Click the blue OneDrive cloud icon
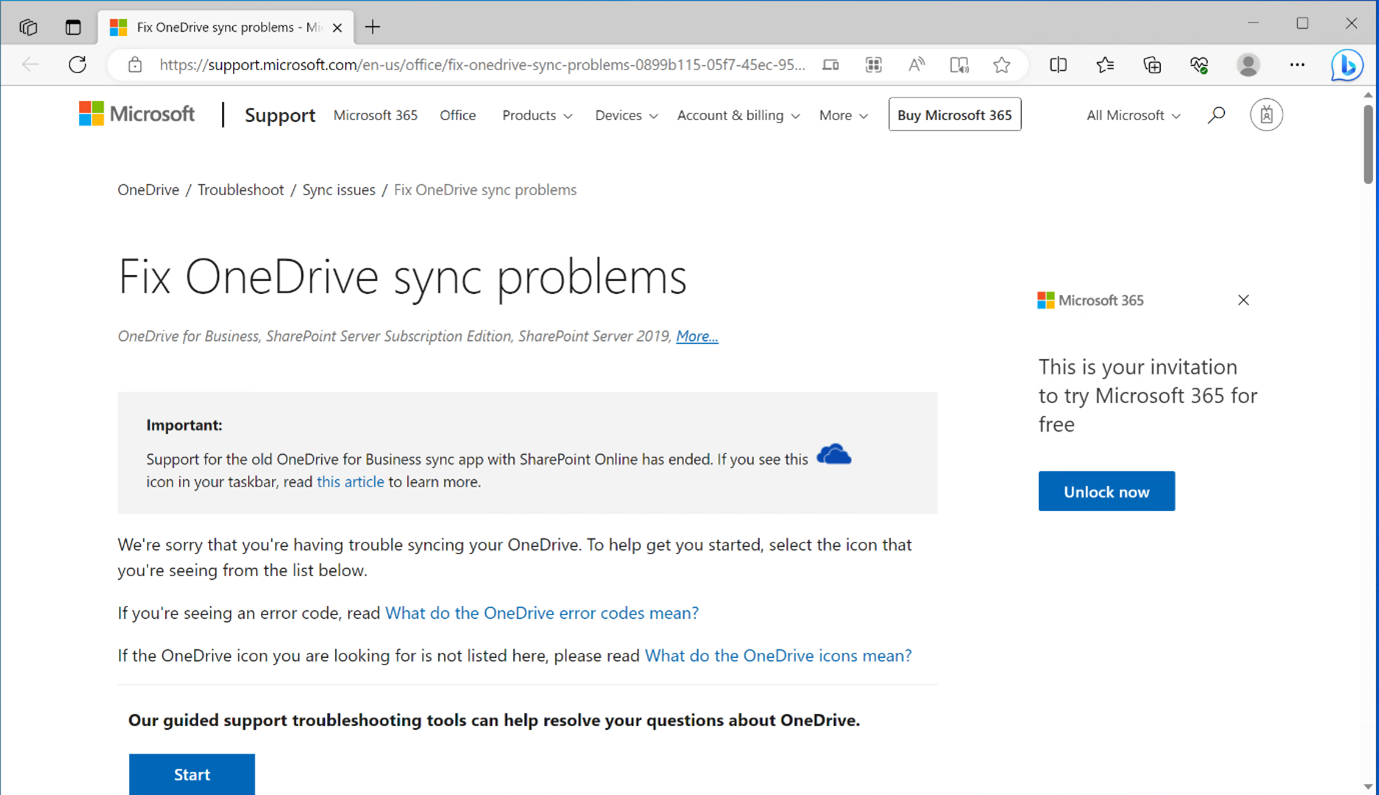The image size is (1379, 795). [834, 455]
